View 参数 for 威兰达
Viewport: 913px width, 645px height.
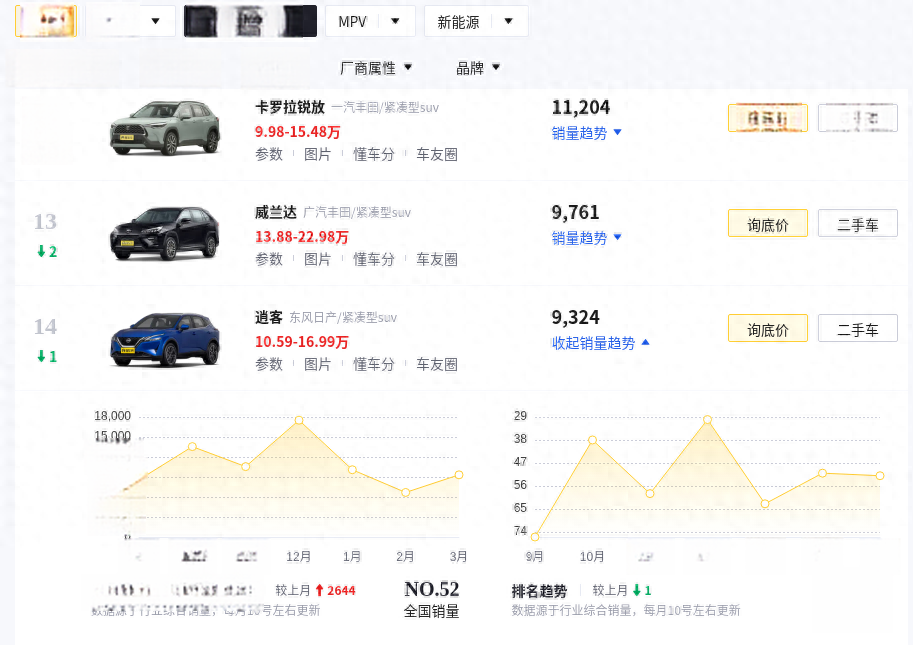[269, 259]
